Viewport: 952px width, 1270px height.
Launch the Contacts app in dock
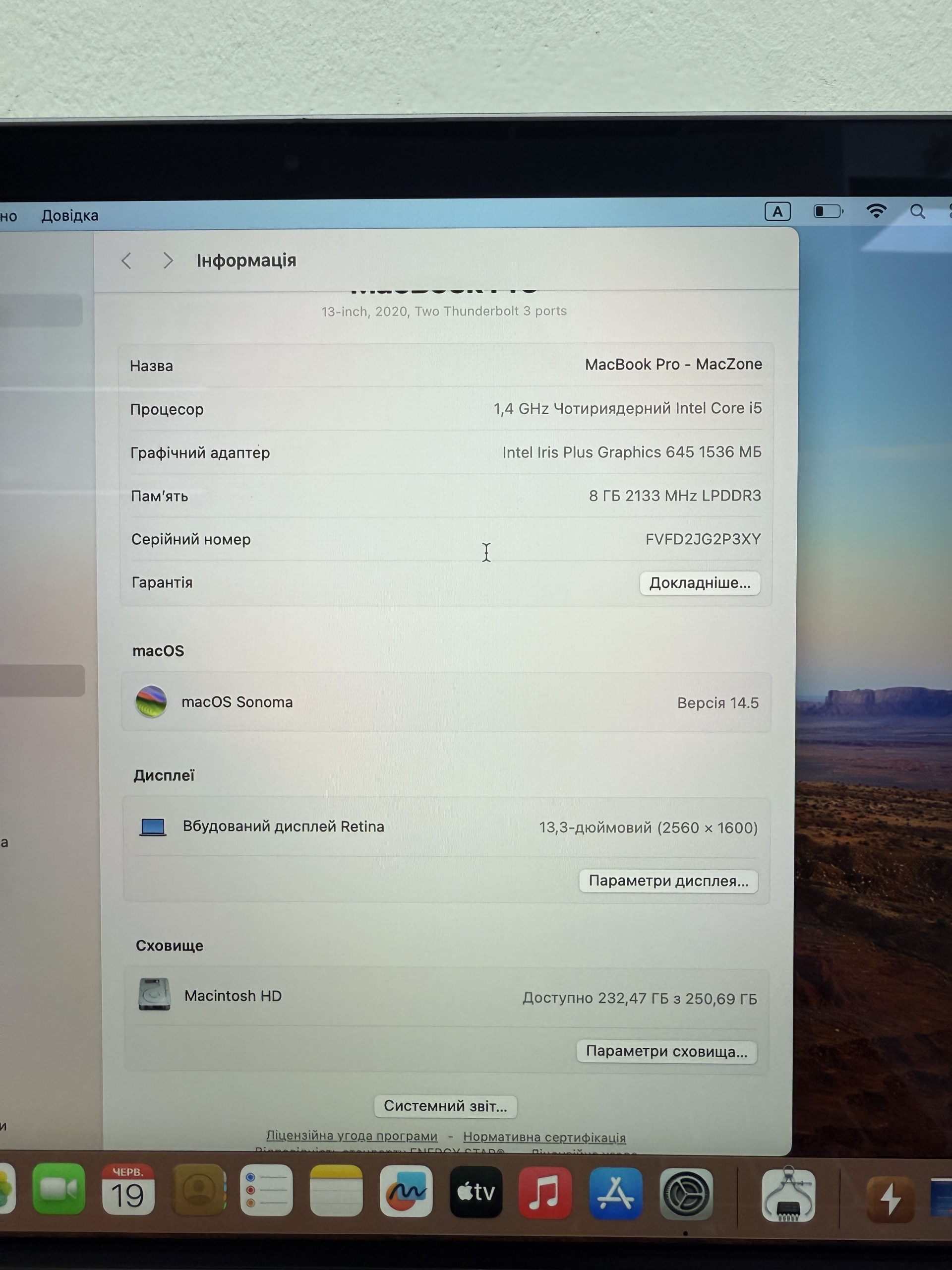point(199,1189)
